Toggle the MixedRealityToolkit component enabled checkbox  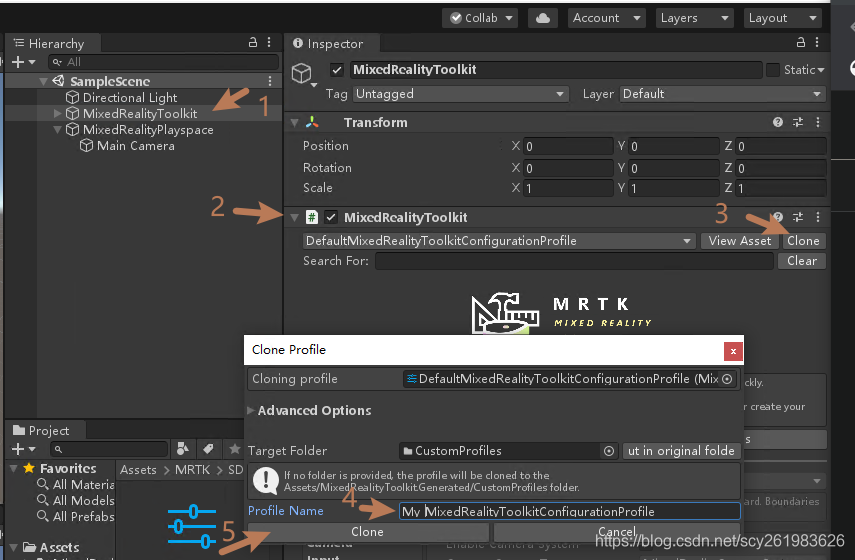point(330,217)
